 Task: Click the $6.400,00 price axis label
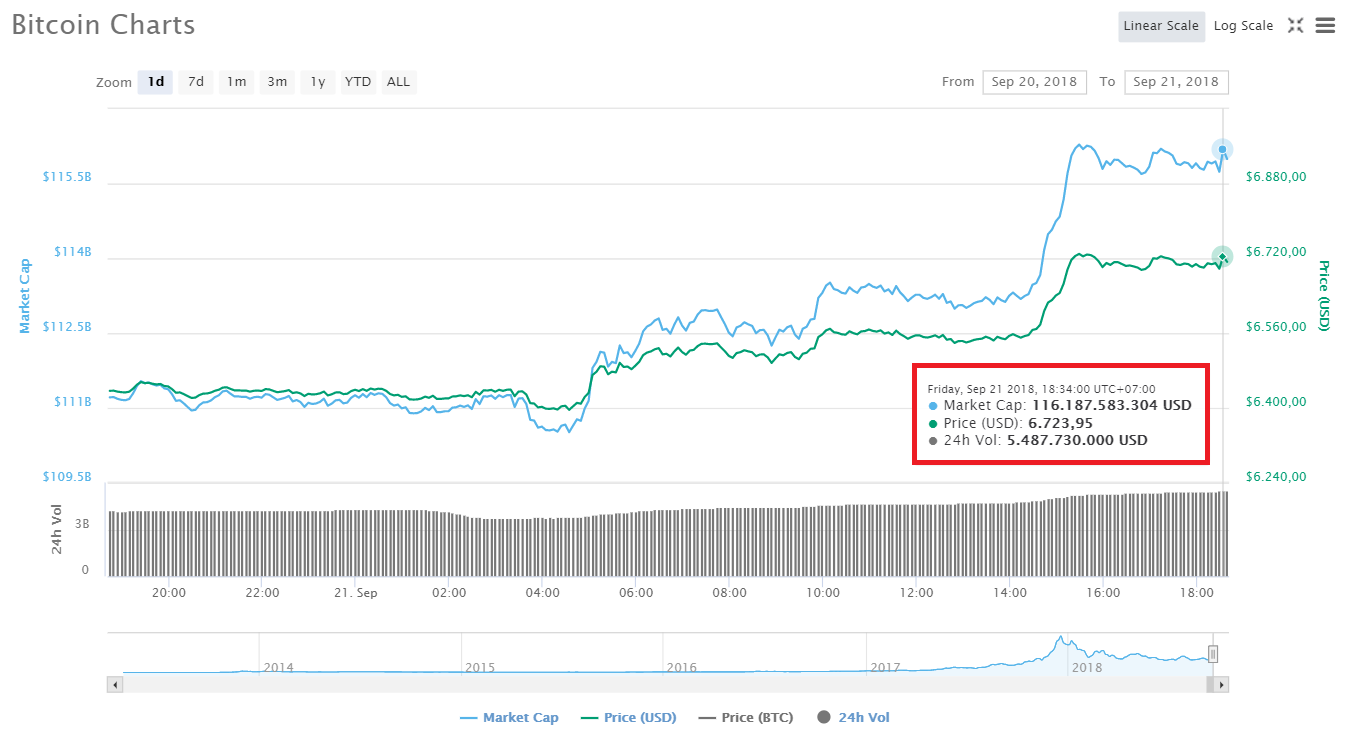[x=1276, y=402]
